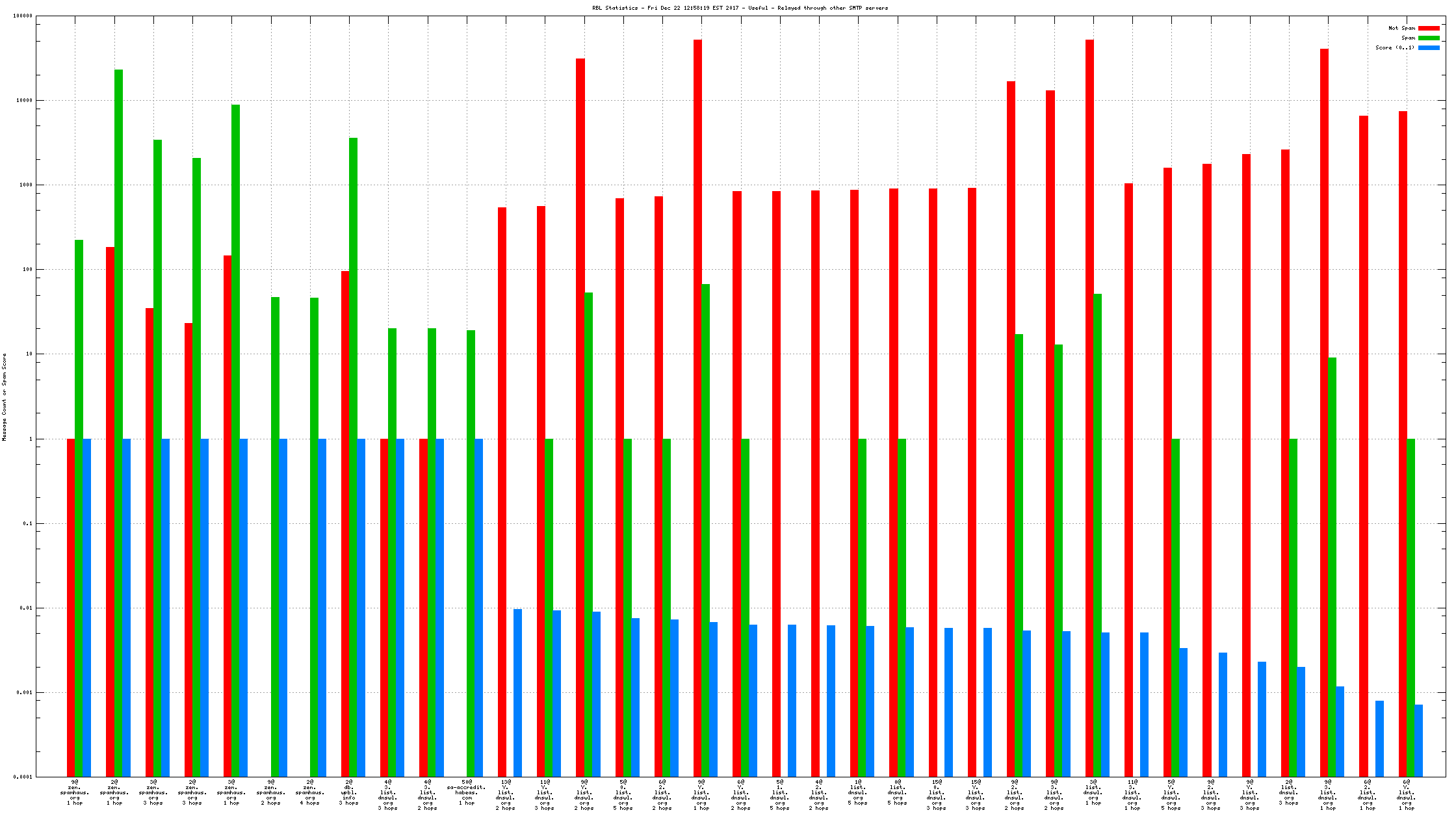Click the 1@ list.dnswl.org 5 hops label
Image resolution: width=1456 pixels, height=819 pixels.
coord(858,792)
